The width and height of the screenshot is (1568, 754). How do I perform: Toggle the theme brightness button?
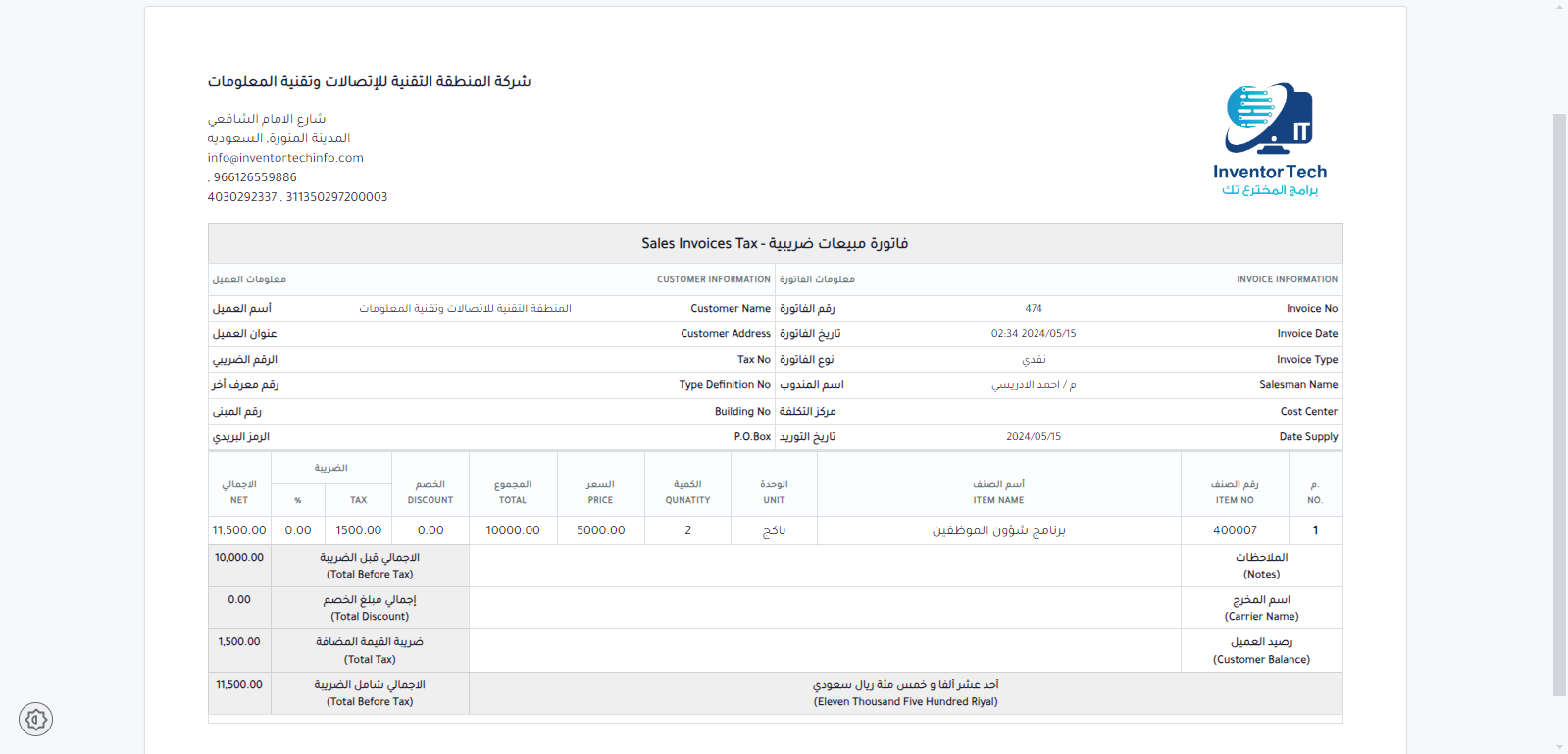pyautogui.click(x=35, y=720)
